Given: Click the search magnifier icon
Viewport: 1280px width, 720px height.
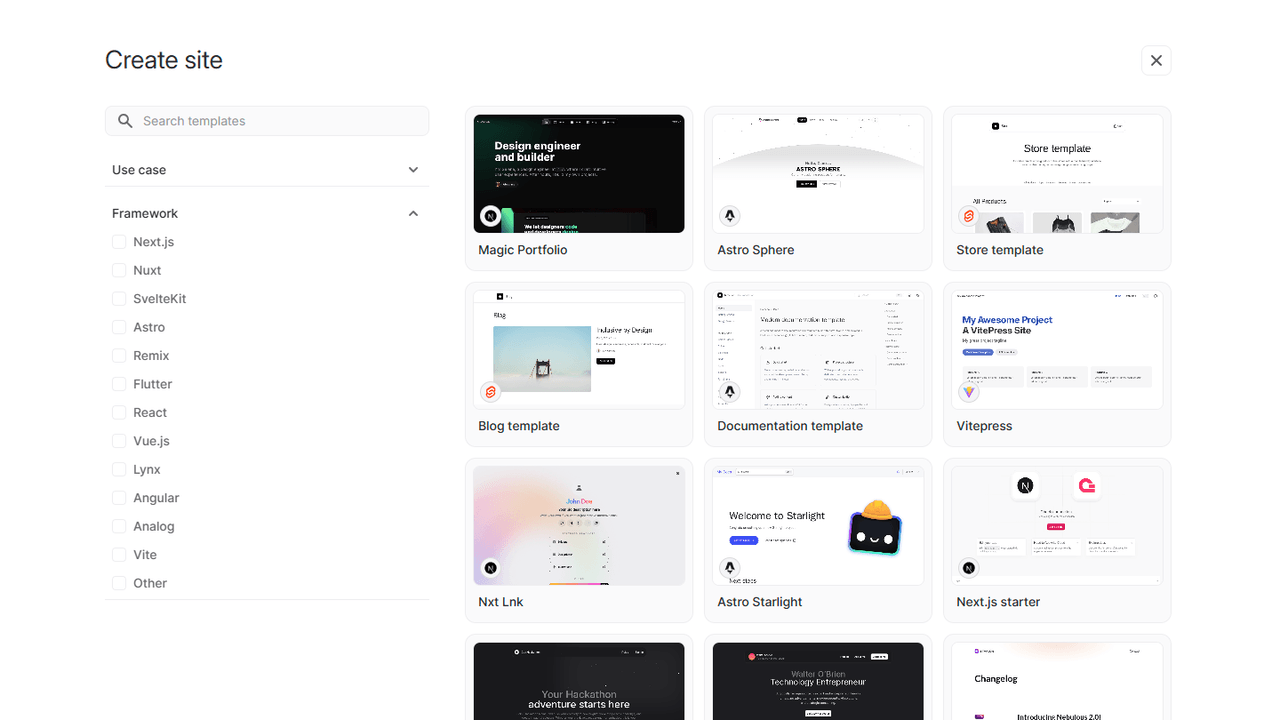Looking at the screenshot, I should 125,121.
